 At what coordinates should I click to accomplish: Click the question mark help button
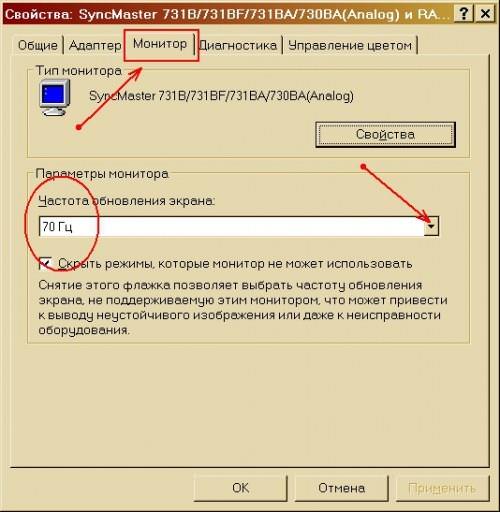coord(464,14)
